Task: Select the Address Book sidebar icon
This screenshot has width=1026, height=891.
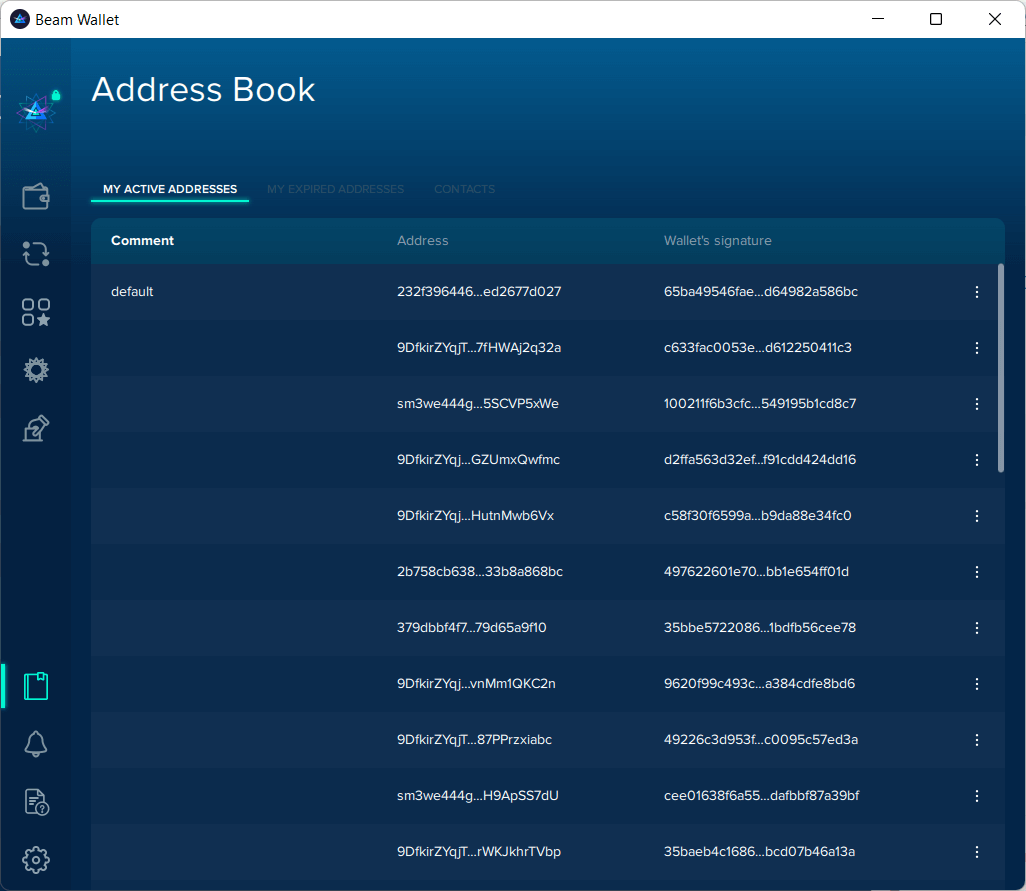Action: coord(36,686)
